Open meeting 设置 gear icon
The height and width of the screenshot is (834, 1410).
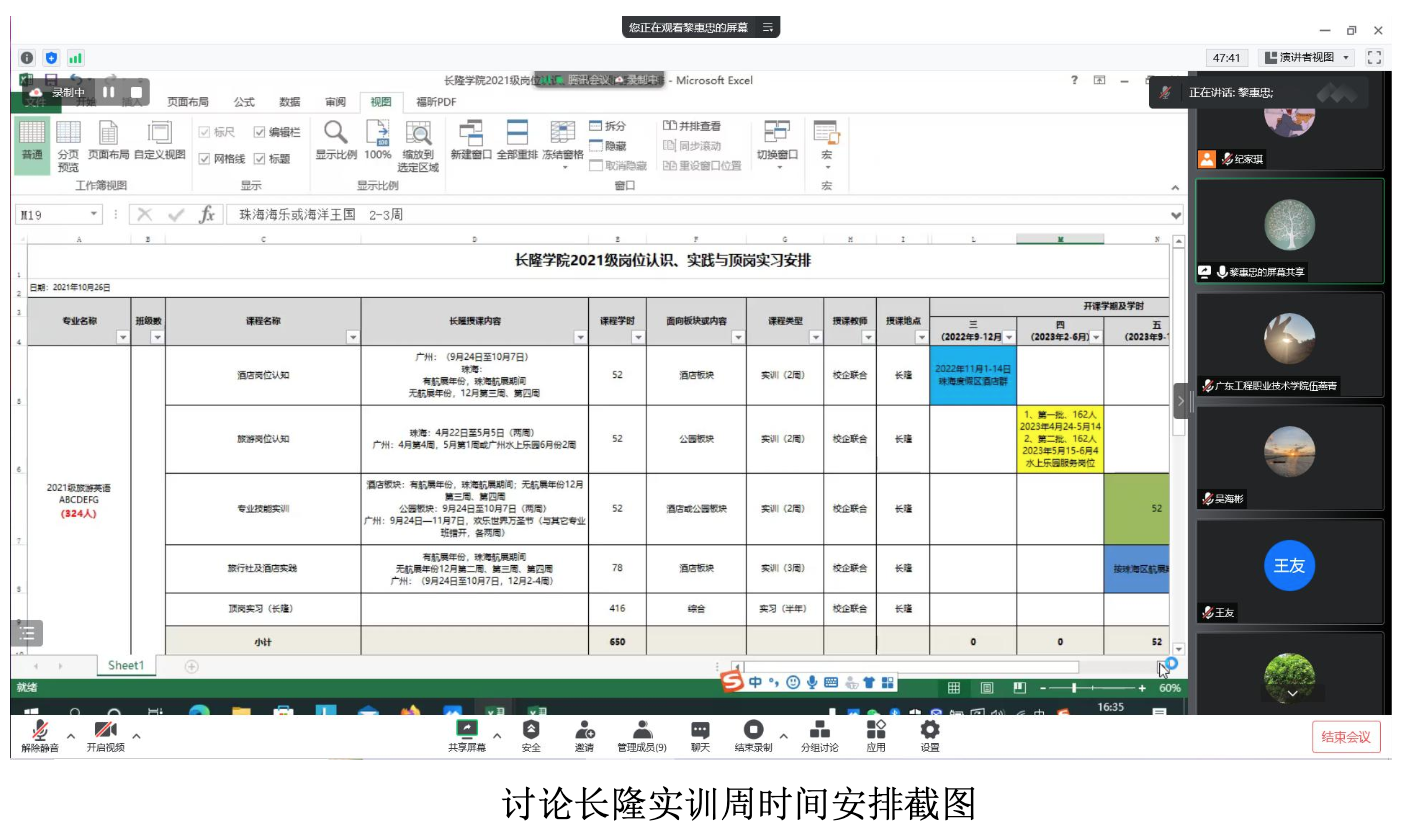click(x=930, y=731)
